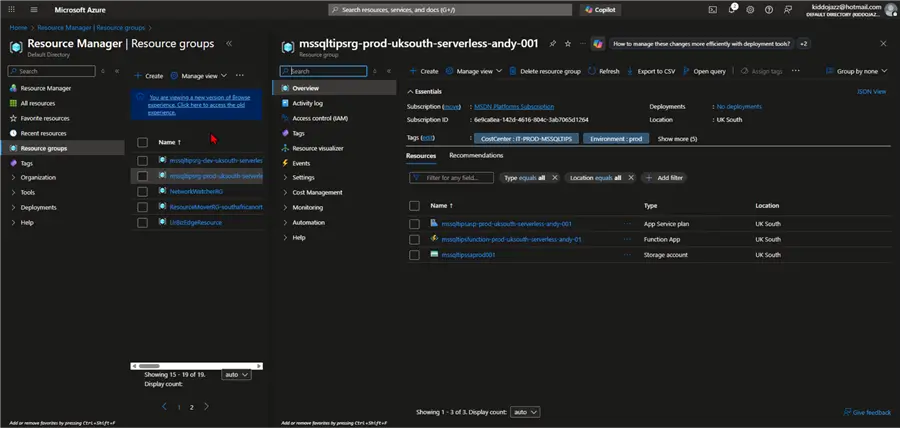
Task: Select all resource groups via the header checkbox
Action: click(x=142, y=142)
